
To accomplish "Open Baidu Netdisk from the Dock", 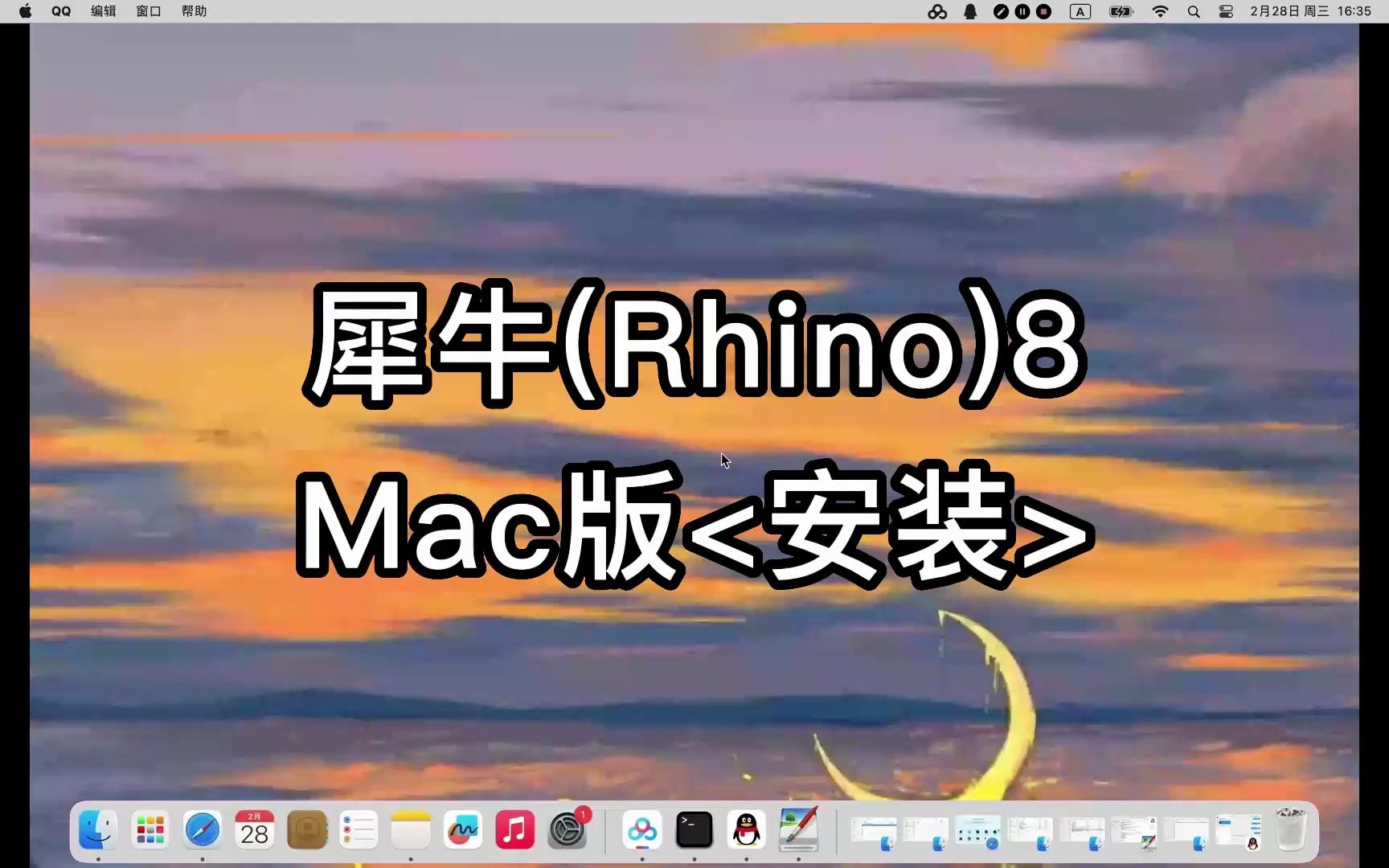I will click(642, 829).
